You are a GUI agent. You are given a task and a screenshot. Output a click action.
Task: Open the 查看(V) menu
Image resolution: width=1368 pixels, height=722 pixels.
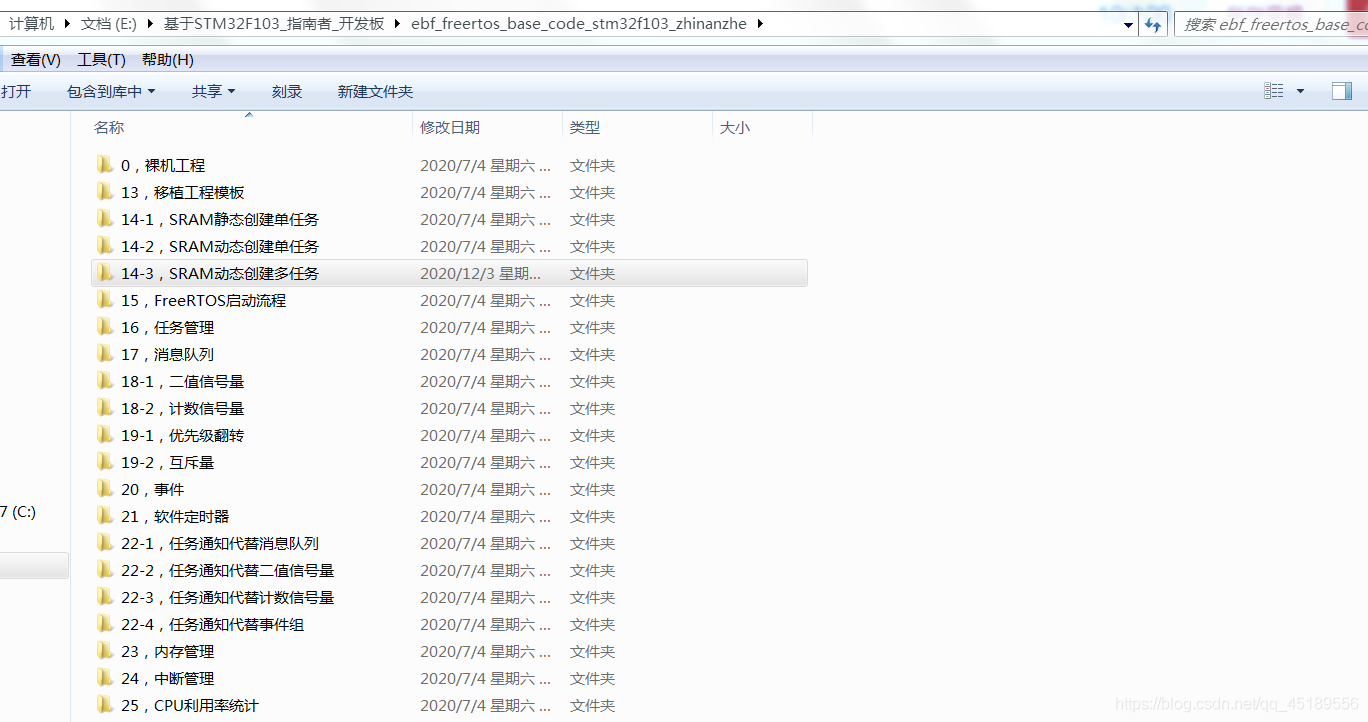pos(36,60)
